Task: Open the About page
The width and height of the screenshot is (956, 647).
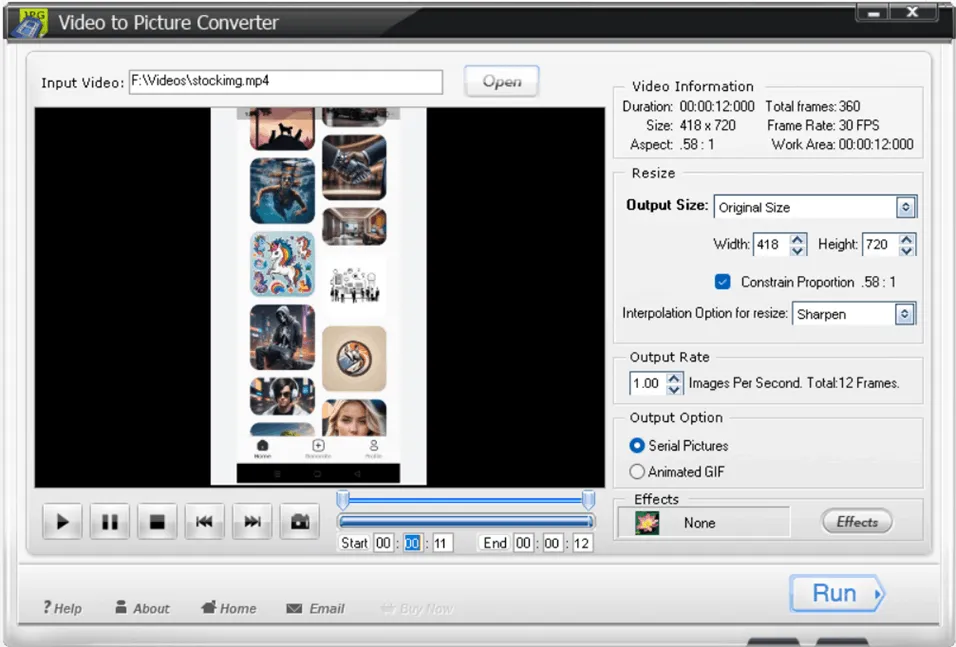Action: tap(142, 608)
